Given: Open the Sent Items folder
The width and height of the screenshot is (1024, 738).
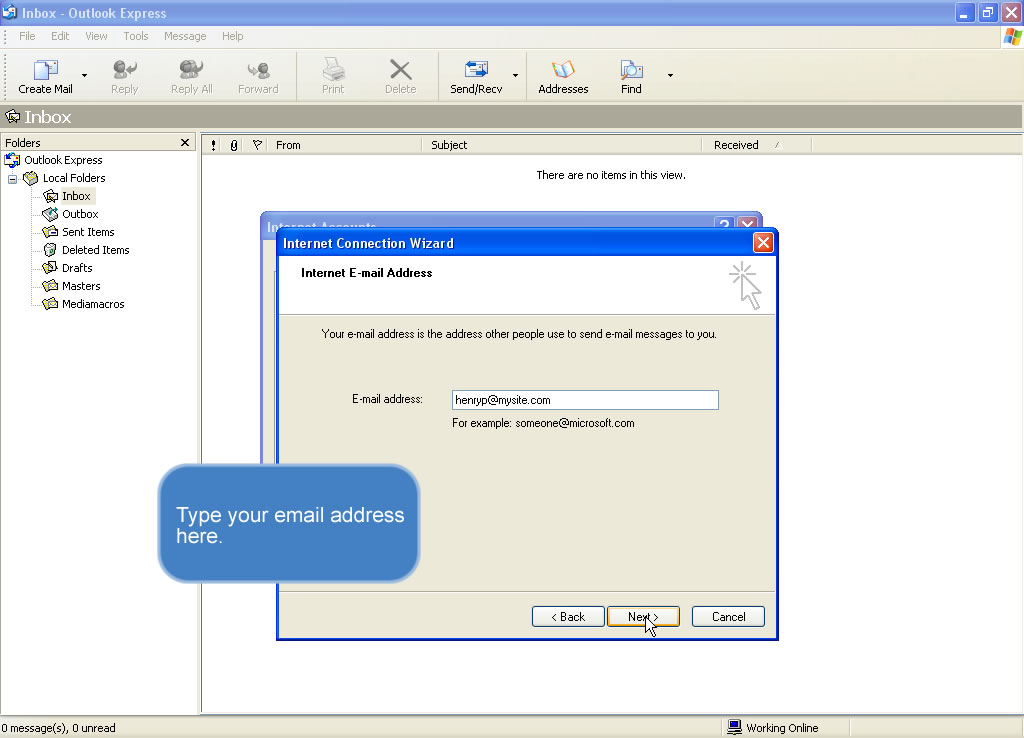Looking at the screenshot, I should (87, 232).
